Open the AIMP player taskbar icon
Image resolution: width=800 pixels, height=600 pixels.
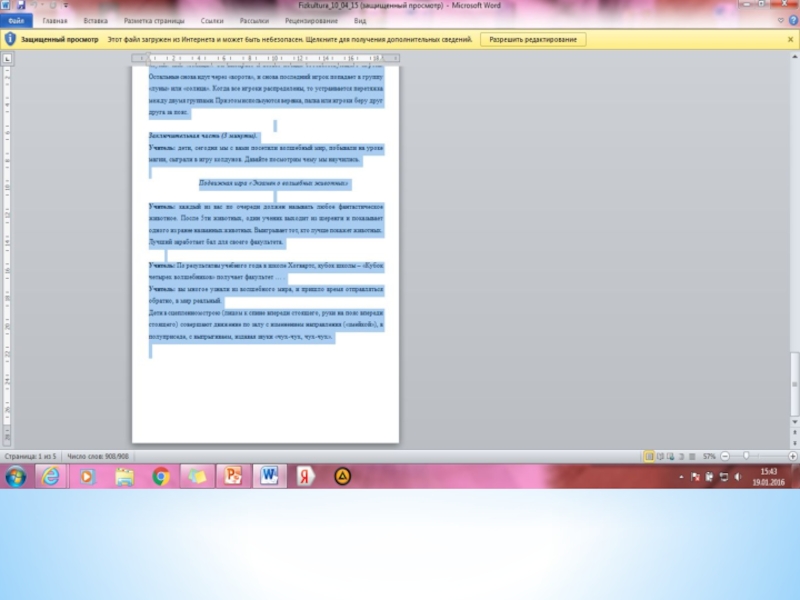[x=342, y=477]
